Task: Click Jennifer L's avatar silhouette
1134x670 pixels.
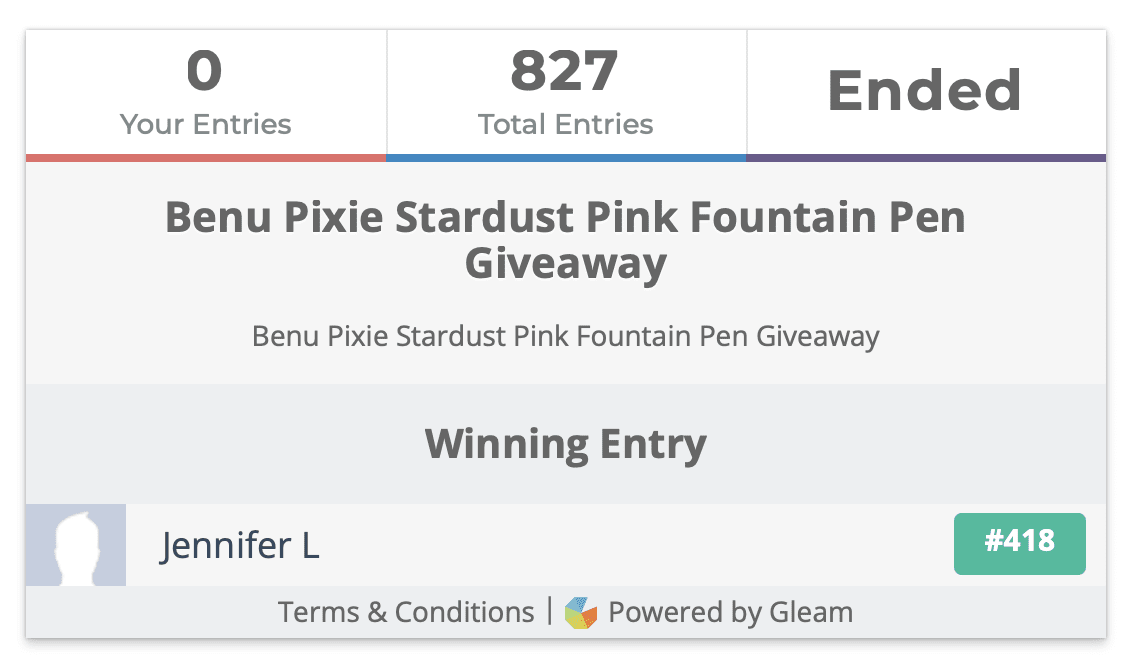Action: (x=76, y=545)
